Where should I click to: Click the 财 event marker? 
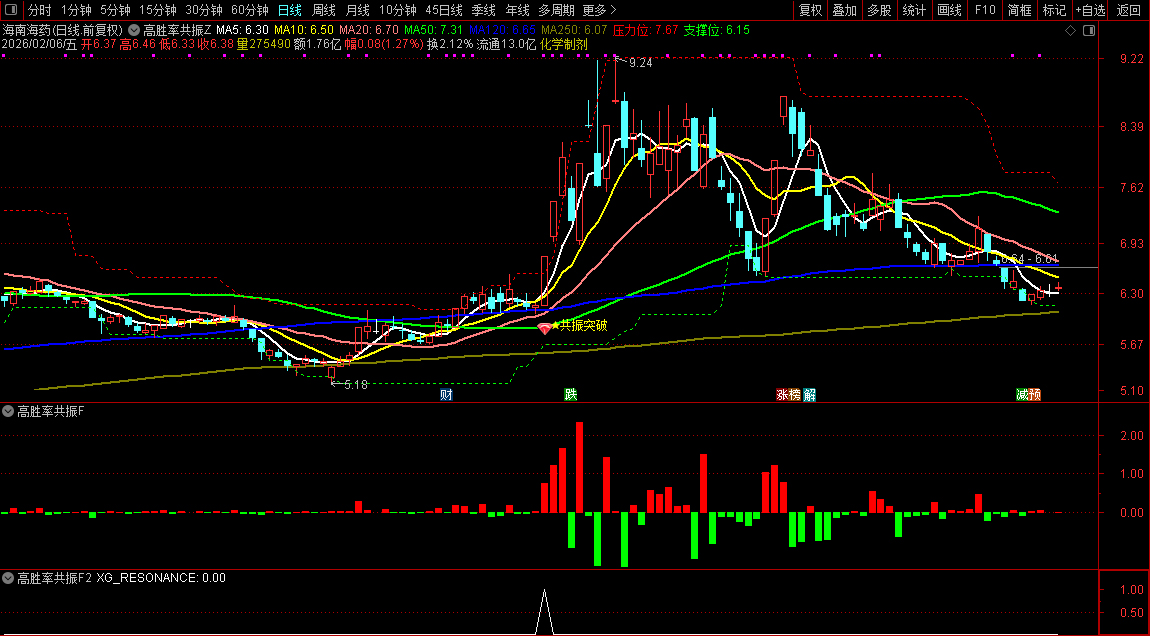coord(446,395)
